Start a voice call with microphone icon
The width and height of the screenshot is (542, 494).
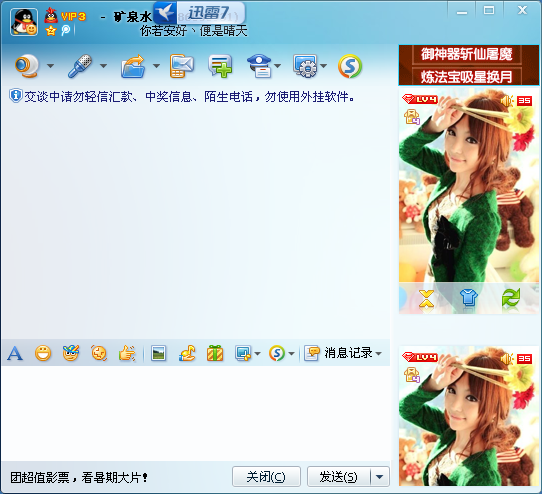click(80, 66)
